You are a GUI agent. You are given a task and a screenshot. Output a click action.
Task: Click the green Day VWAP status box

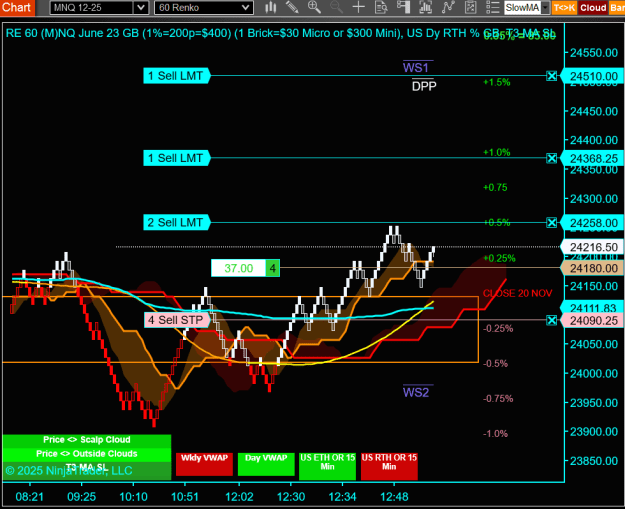pyautogui.click(x=266, y=464)
